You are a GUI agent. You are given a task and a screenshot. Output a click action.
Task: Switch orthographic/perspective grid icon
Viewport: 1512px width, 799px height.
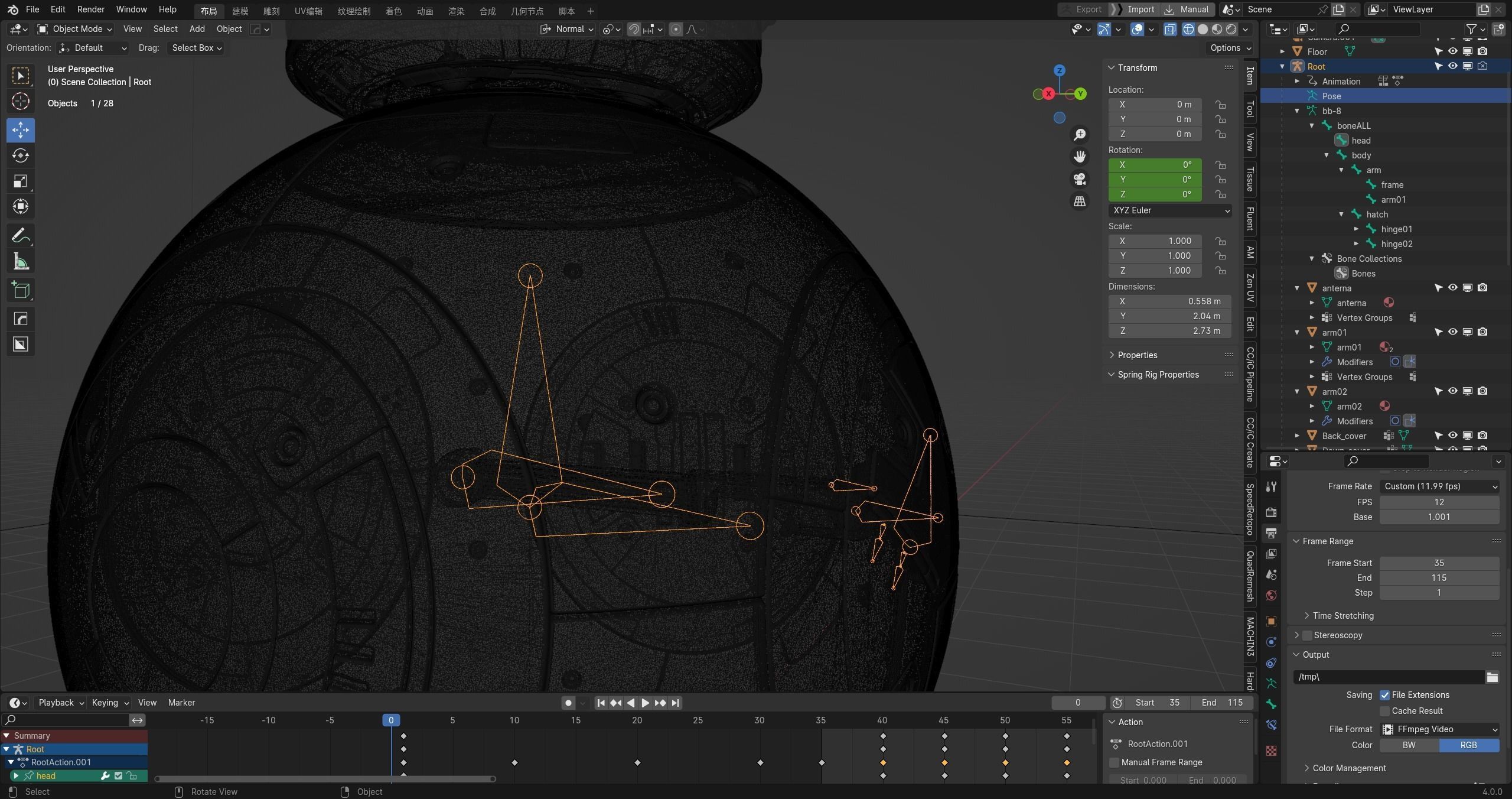pos(1080,202)
